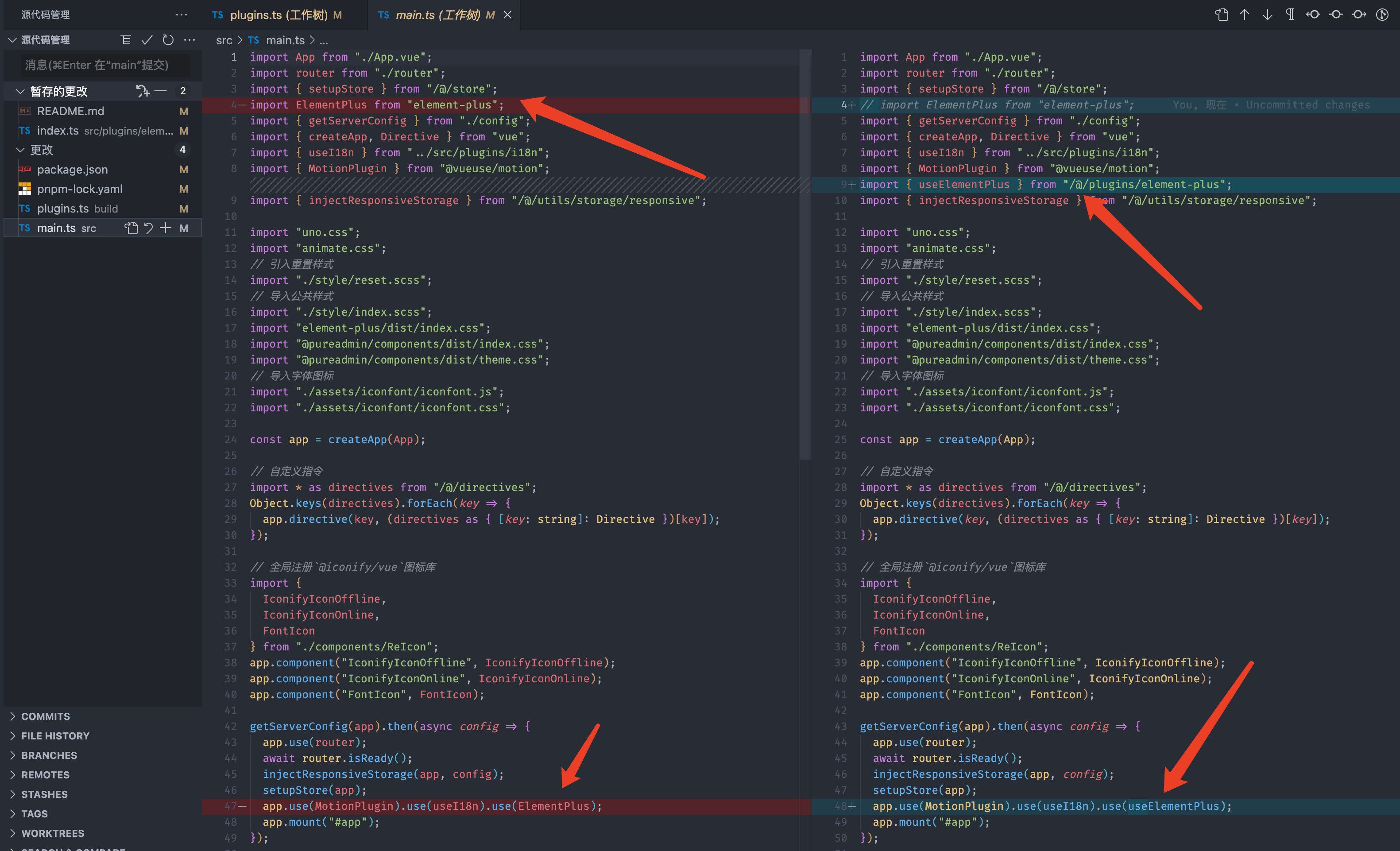Screen dimensions: 1400x851
Task: Open next revision with right commit icon
Action: [1359, 15]
